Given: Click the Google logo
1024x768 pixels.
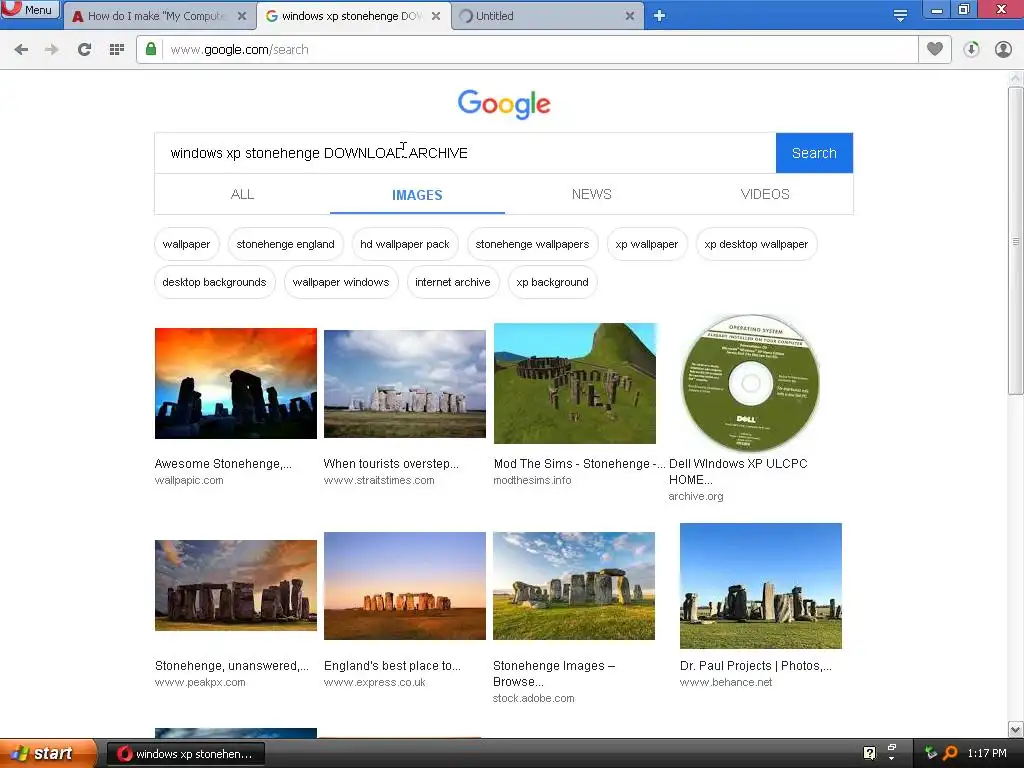Looking at the screenshot, I should click(x=504, y=104).
